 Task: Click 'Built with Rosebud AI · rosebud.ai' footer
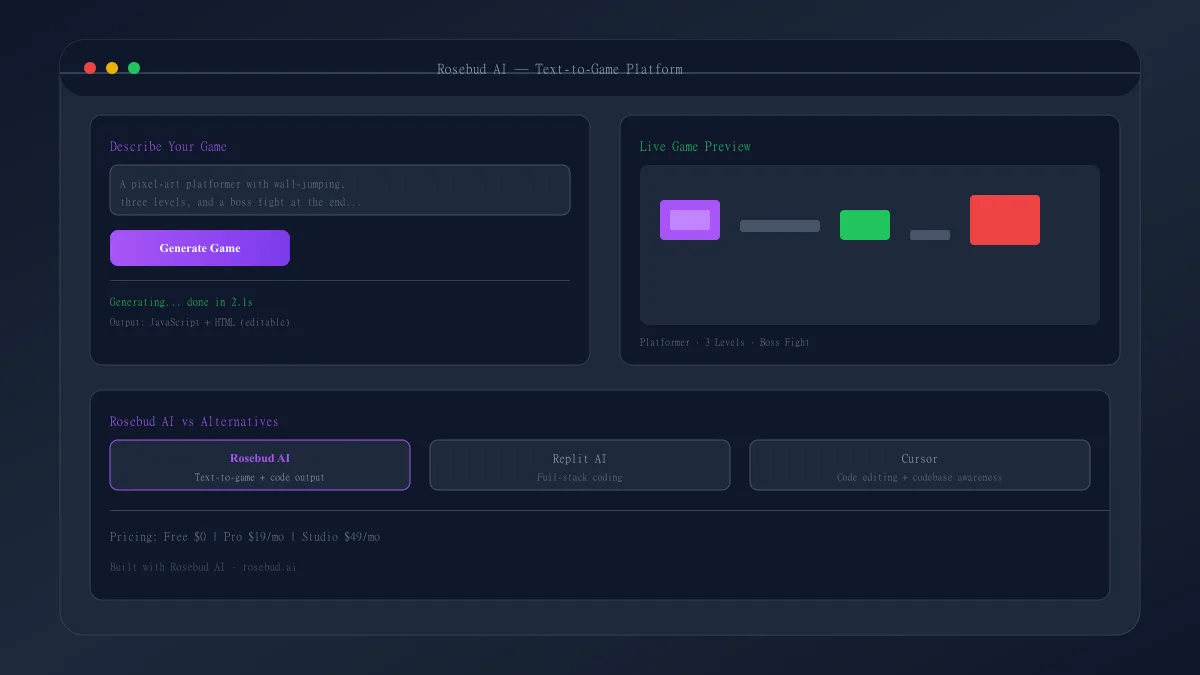203,567
